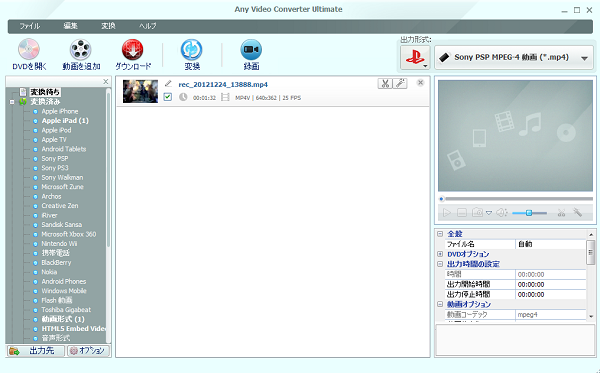
Task: Click the preview seek bar handle
Action: (442, 199)
